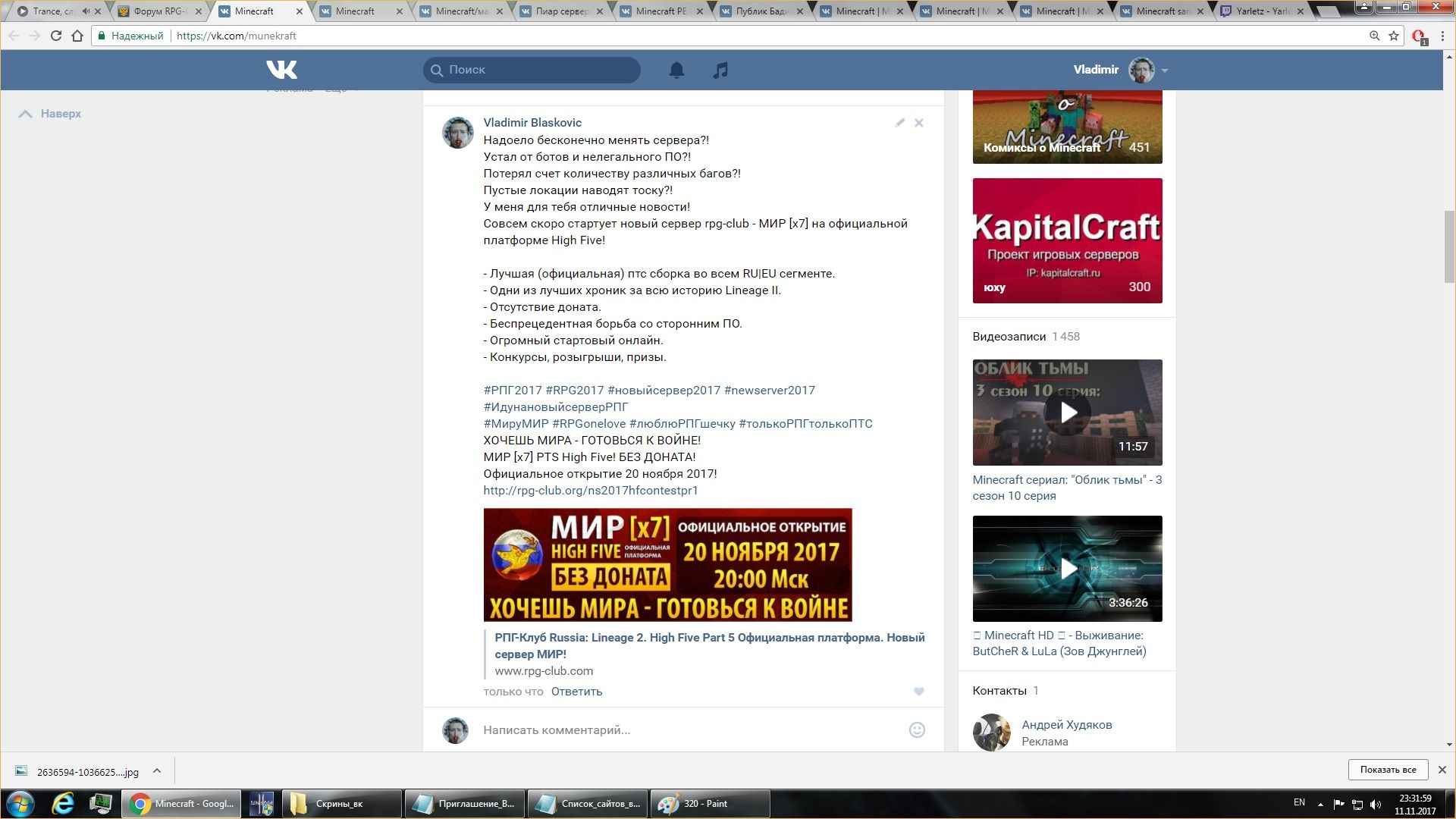
Task: Switch to the Minecraft PE tab
Action: tap(661, 11)
